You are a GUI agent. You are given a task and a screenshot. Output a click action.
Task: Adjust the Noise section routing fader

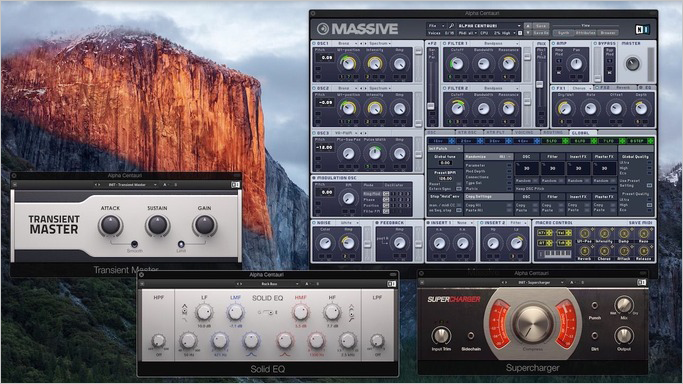click(x=368, y=244)
